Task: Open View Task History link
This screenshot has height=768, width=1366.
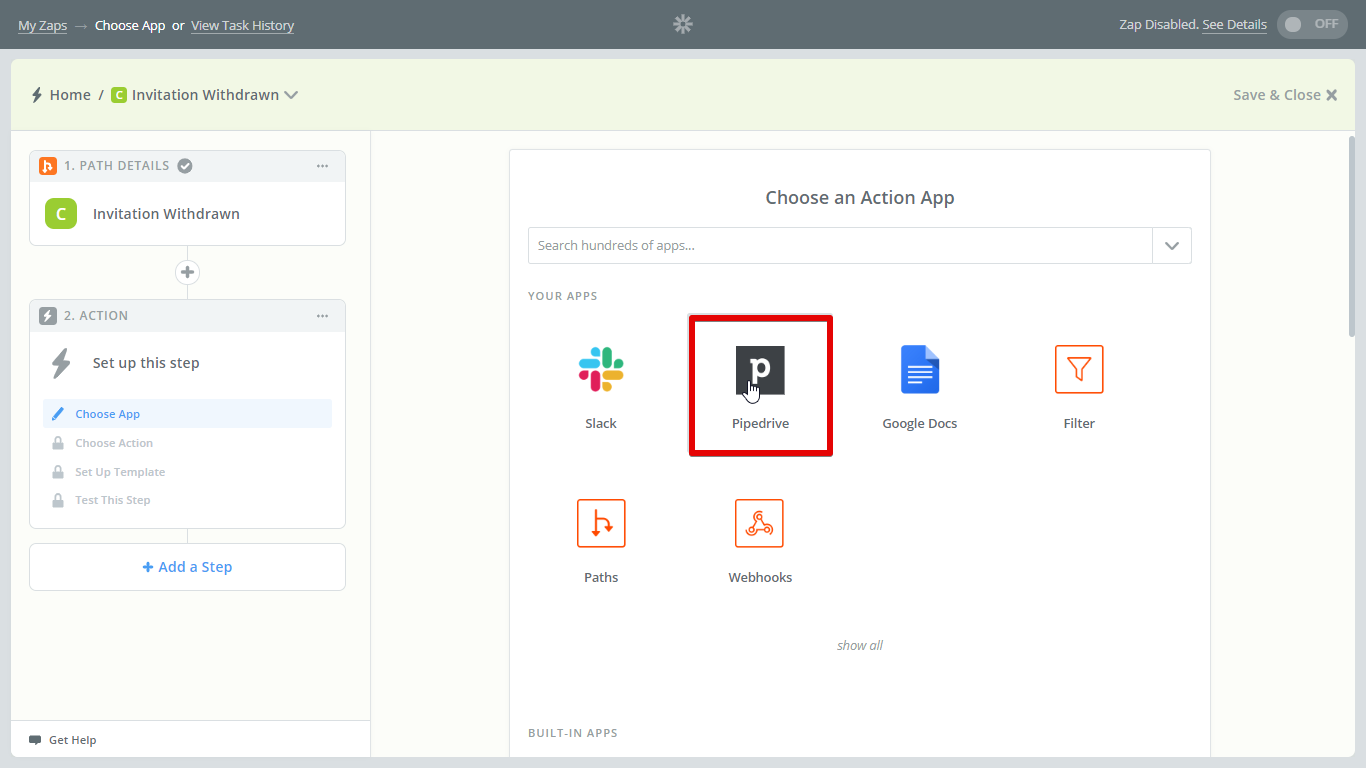Action: (242, 25)
